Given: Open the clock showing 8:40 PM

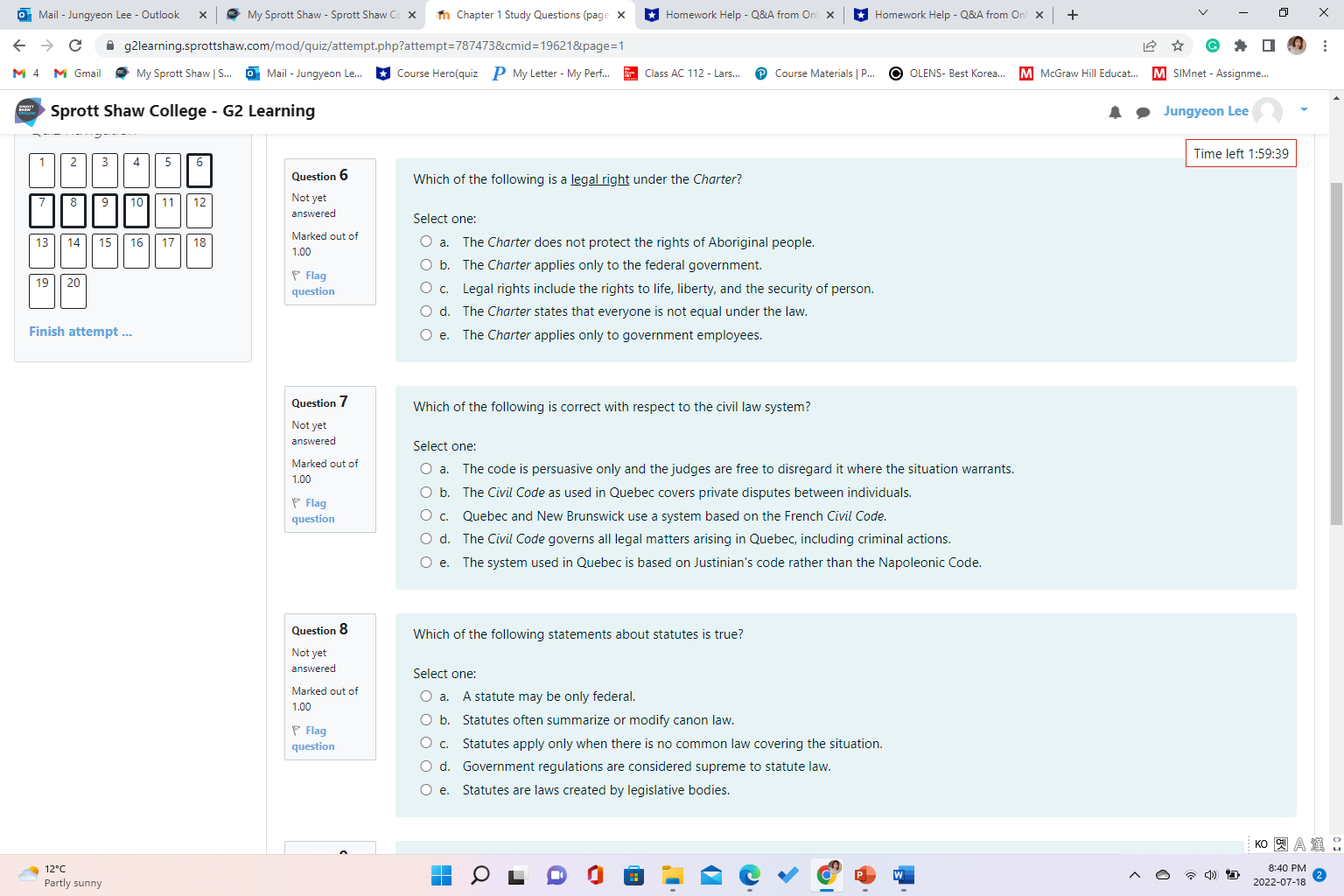Looking at the screenshot, I should (x=1279, y=875).
